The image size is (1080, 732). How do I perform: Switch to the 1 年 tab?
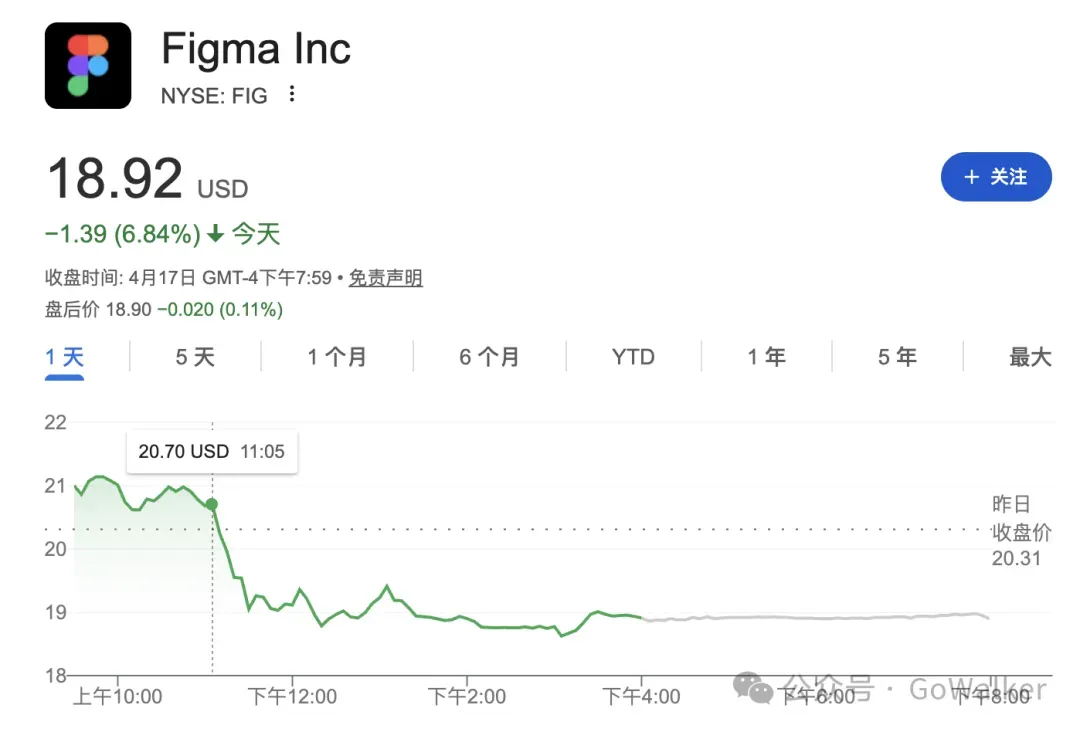pos(766,357)
